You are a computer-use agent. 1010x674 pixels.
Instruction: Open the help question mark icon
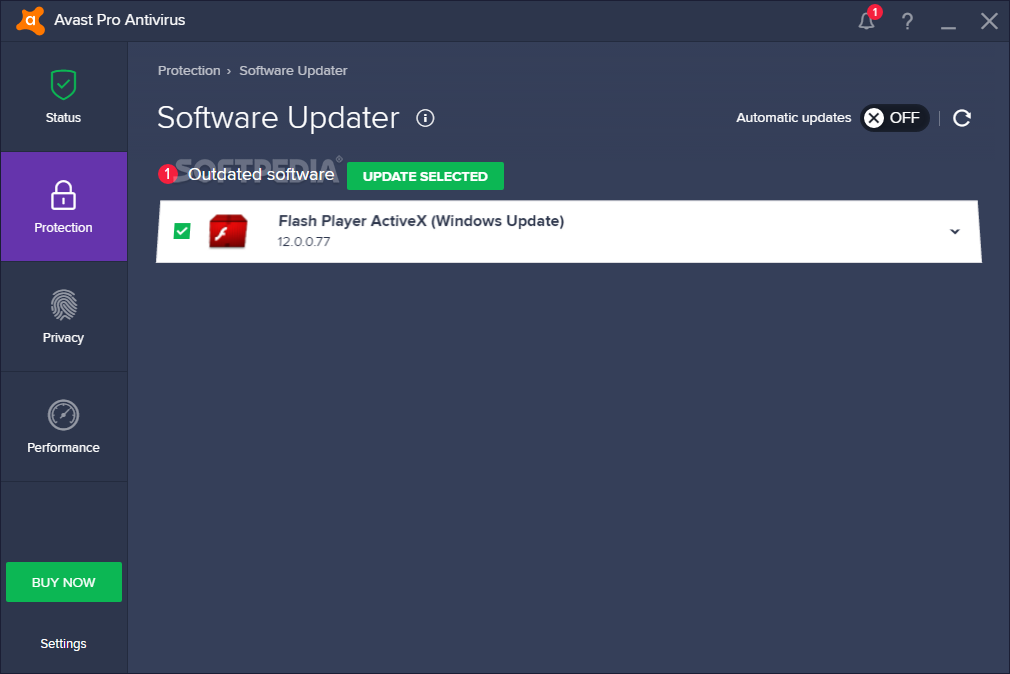click(x=907, y=21)
